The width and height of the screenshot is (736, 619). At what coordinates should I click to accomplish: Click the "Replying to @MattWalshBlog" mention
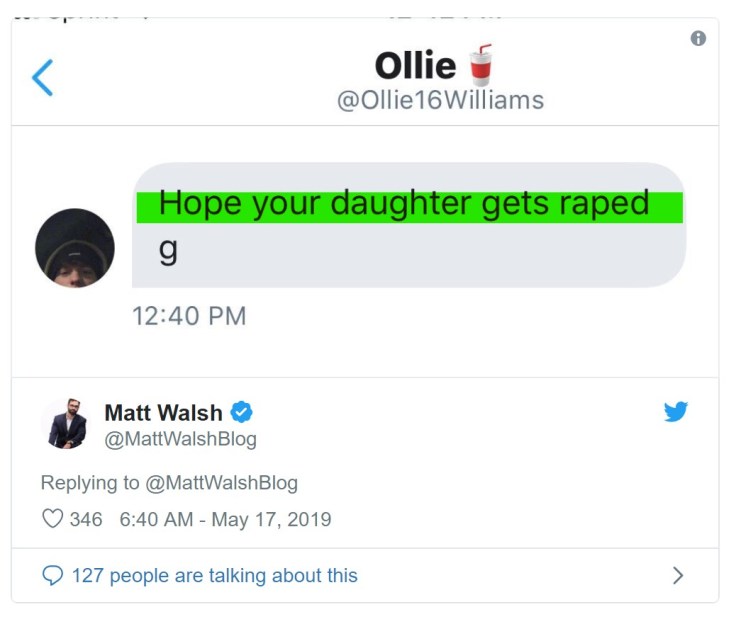coord(222,483)
